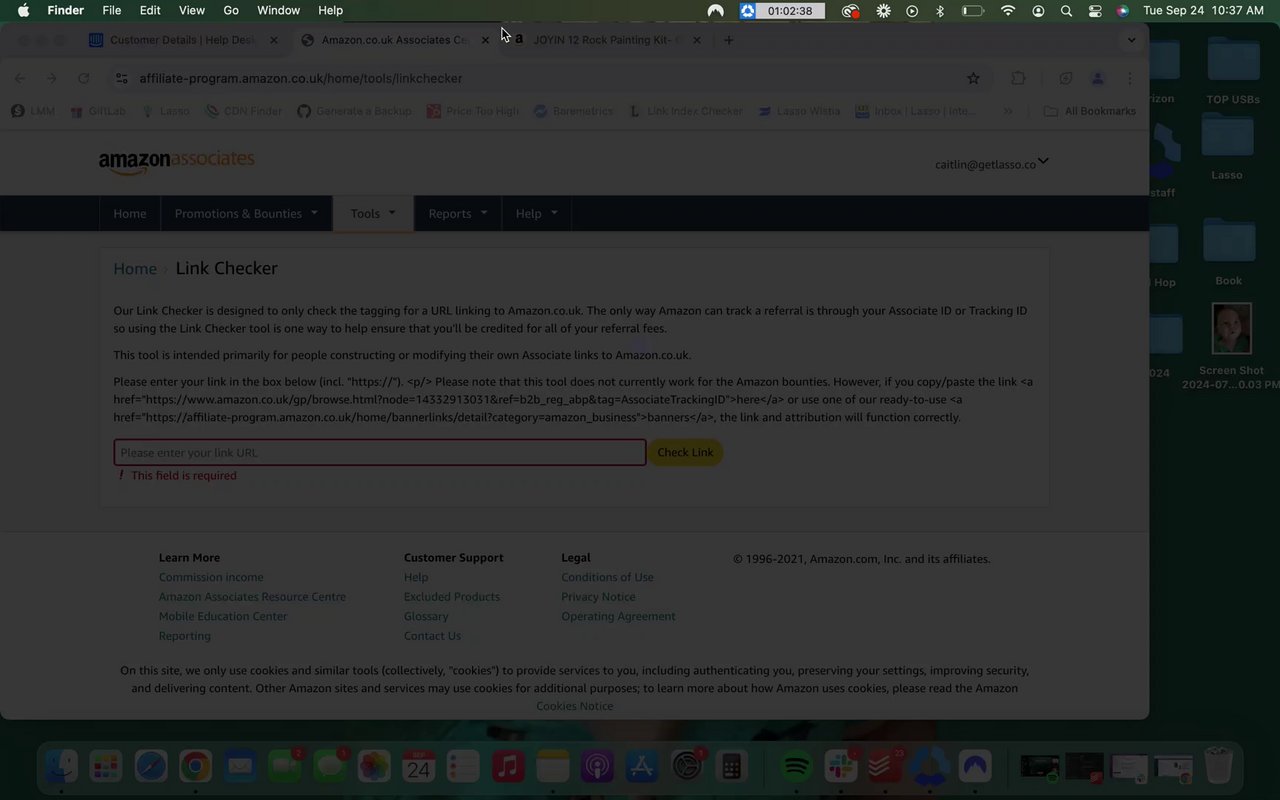
Task: Open the File menu
Action: 112,10
